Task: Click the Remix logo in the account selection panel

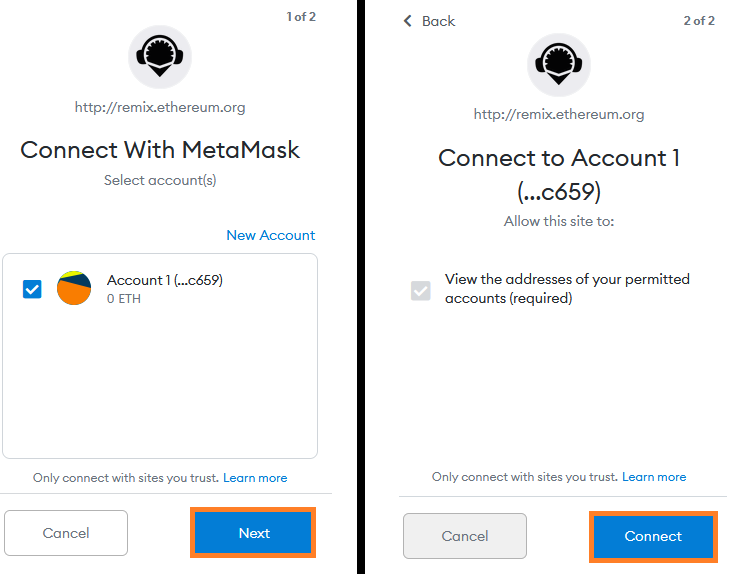Action: 160,56
